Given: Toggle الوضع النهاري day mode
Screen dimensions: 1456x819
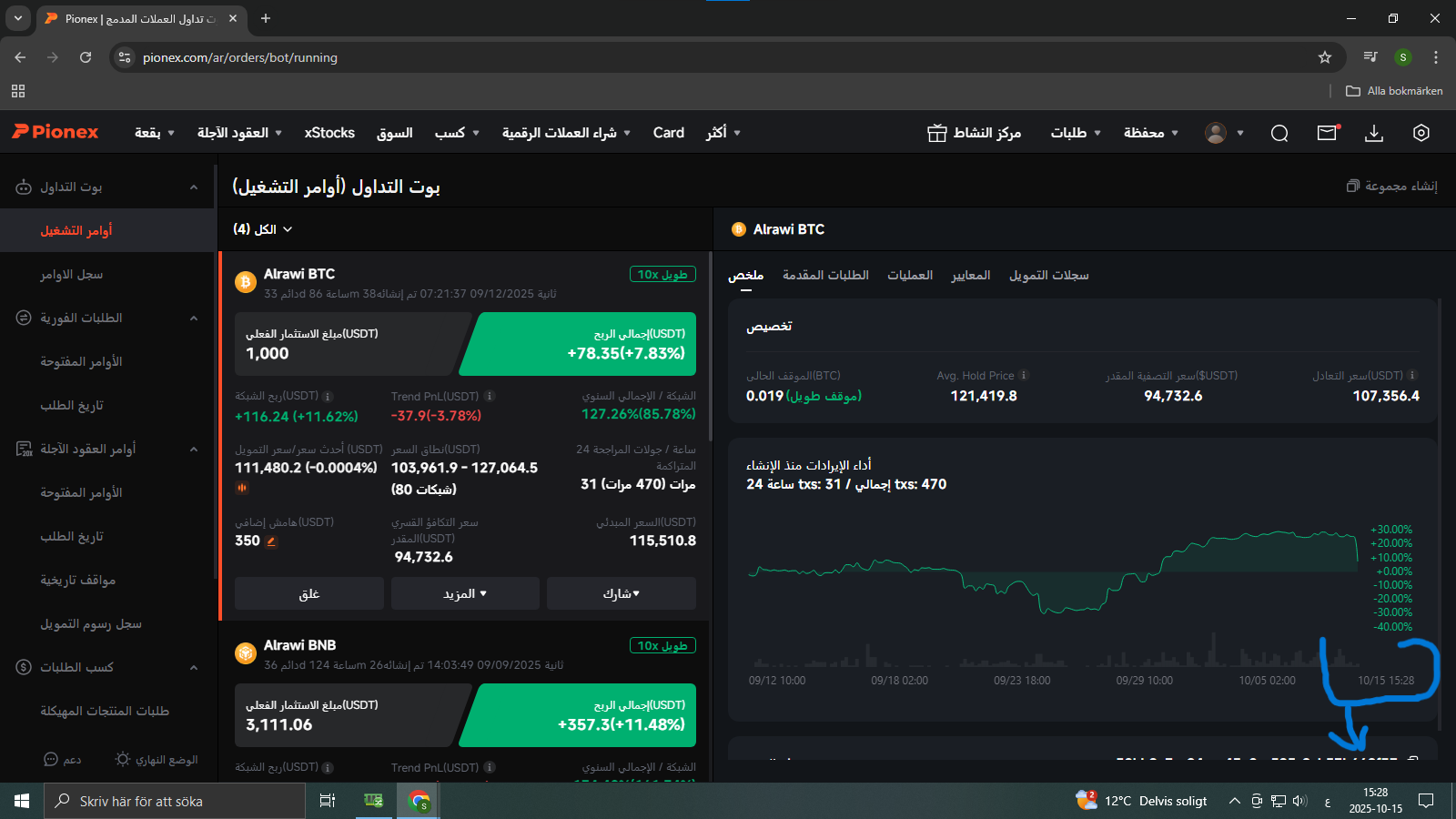Looking at the screenshot, I should pyautogui.click(x=156, y=759).
